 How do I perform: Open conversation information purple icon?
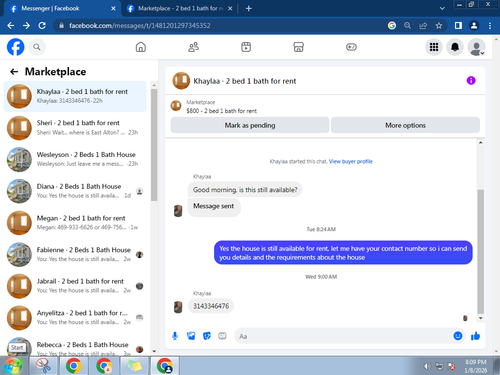pyautogui.click(x=471, y=80)
